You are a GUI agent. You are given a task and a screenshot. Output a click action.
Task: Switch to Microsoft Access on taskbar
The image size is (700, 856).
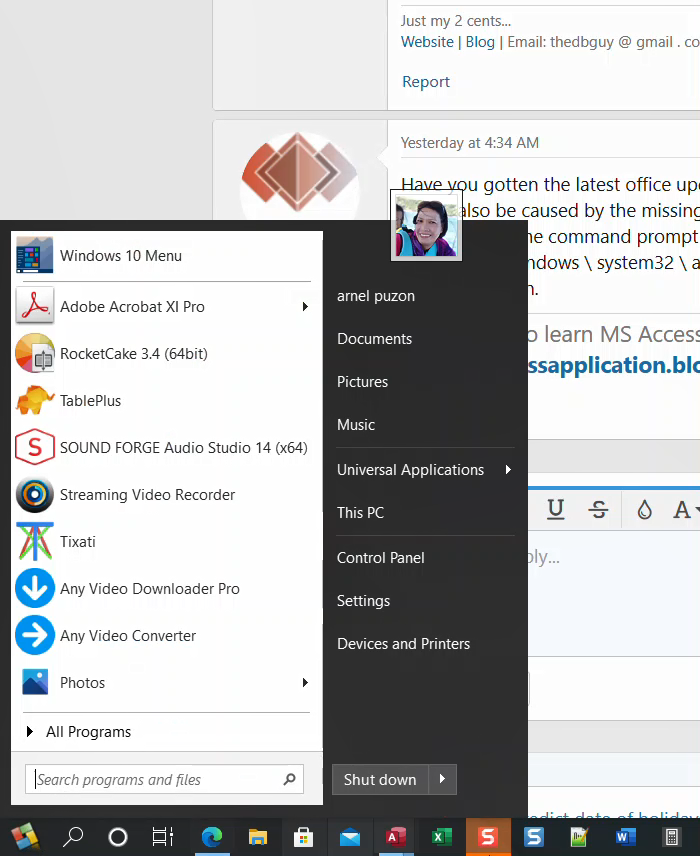[x=396, y=836]
